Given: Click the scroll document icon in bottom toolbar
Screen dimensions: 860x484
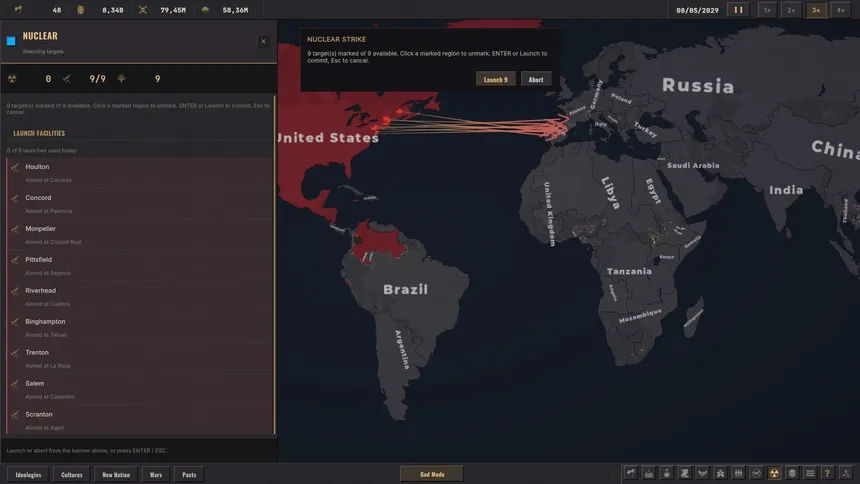Looking at the screenshot, I should pyautogui.click(x=684, y=473).
